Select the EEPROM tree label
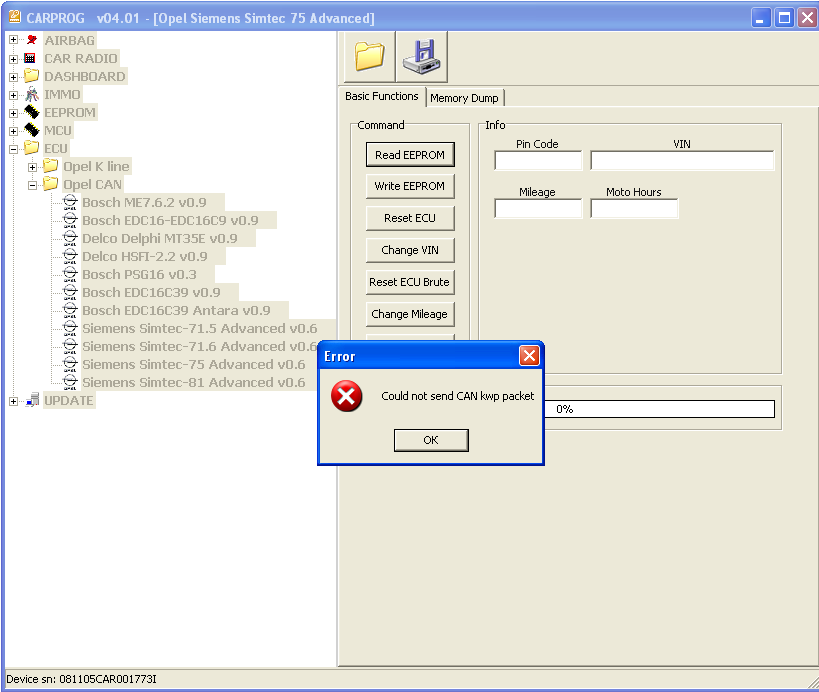This screenshot has width=819, height=692. click(x=70, y=112)
